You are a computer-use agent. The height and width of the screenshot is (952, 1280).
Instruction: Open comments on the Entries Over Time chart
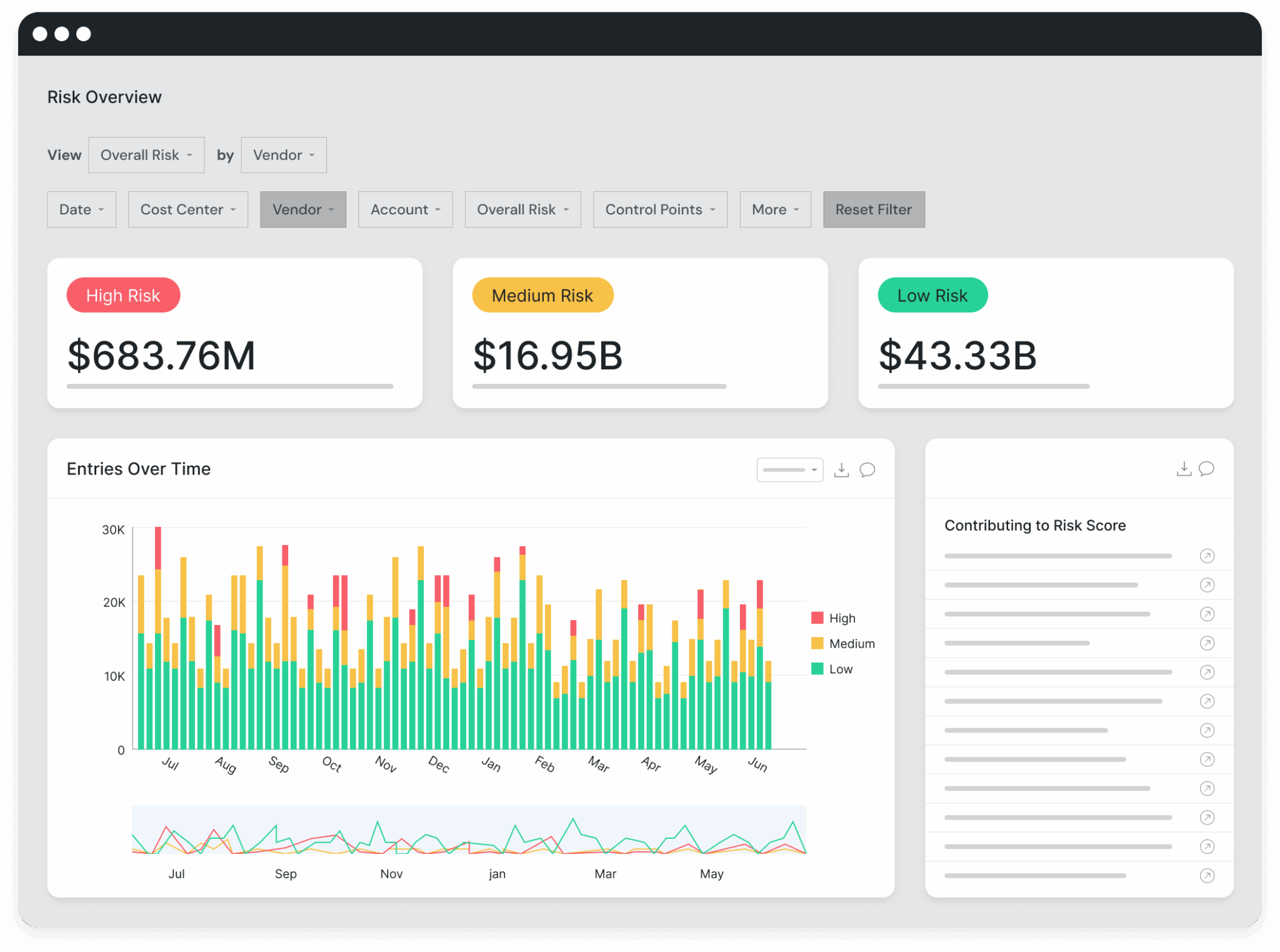[x=867, y=469]
